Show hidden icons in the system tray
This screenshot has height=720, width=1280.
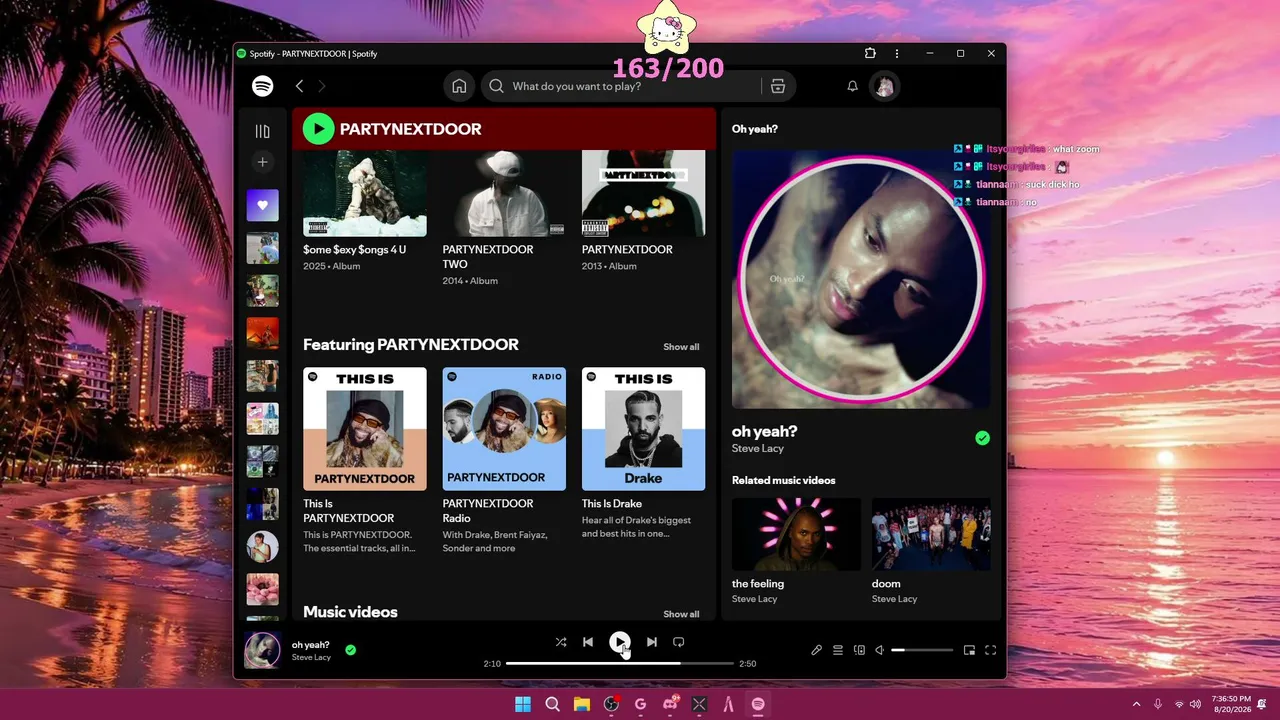[1136, 704]
